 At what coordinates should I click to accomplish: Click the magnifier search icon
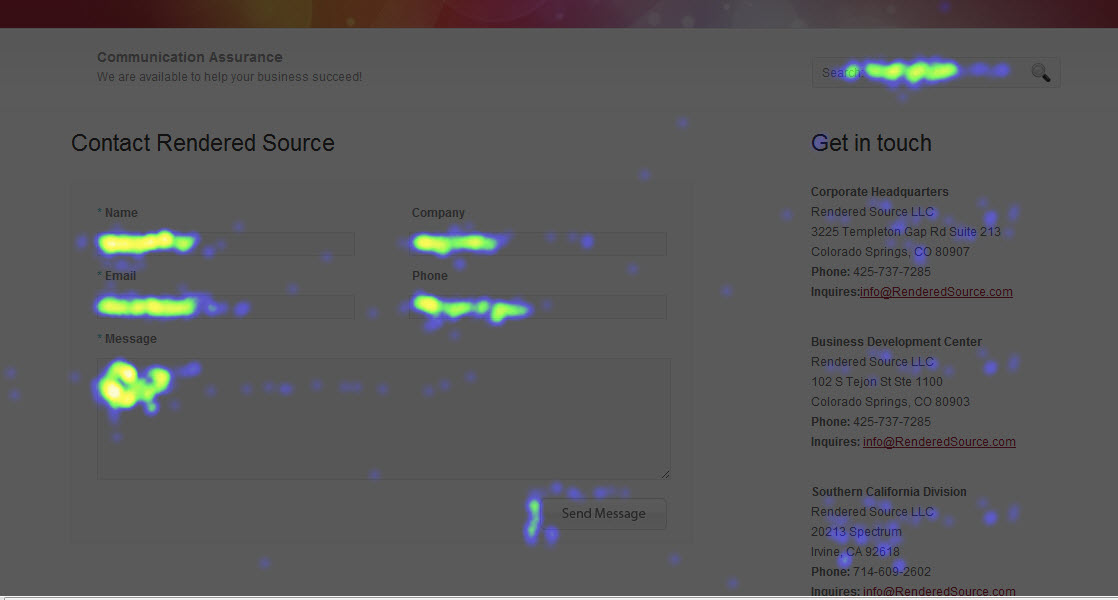pyautogui.click(x=1041, y=72)
